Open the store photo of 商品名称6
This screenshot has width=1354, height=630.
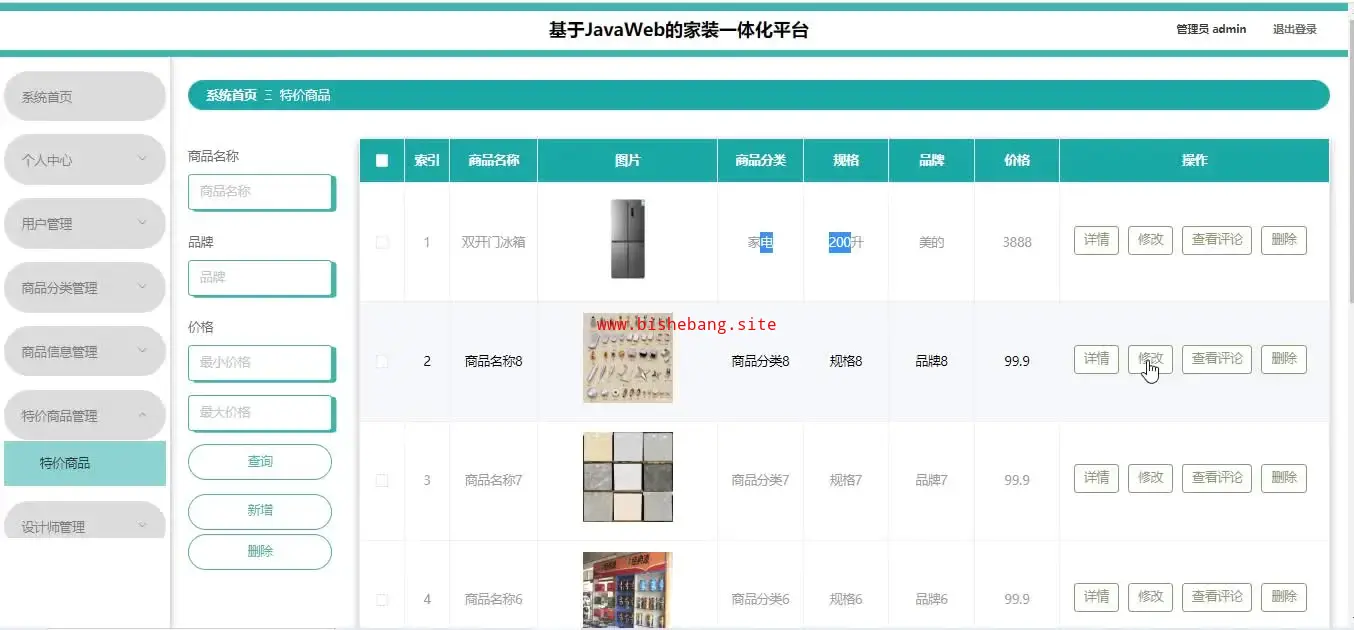(x=628, y=590)
